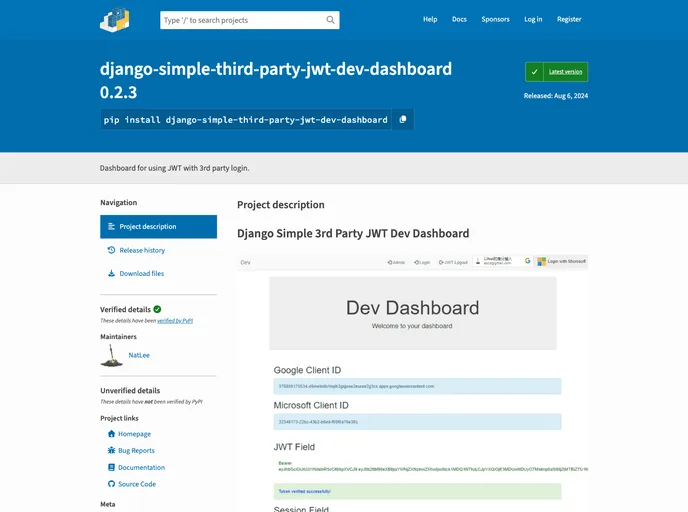Click the PyPI logo icon

point(115,19)
